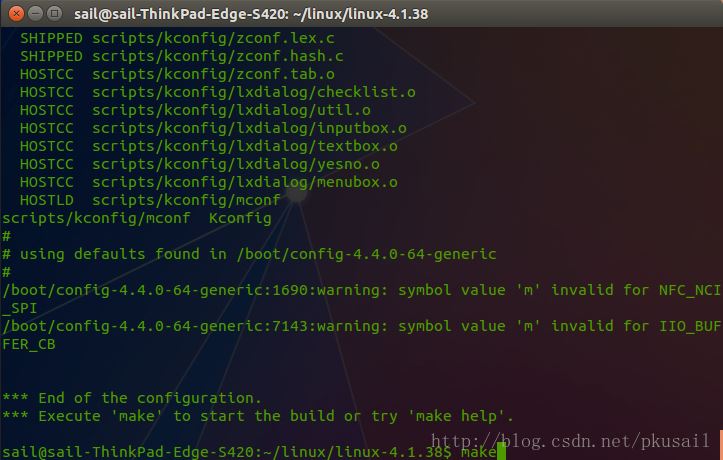Click the terminal title bar text
The width and height of the screenshot is (723, 460).
tap(251, 14)
